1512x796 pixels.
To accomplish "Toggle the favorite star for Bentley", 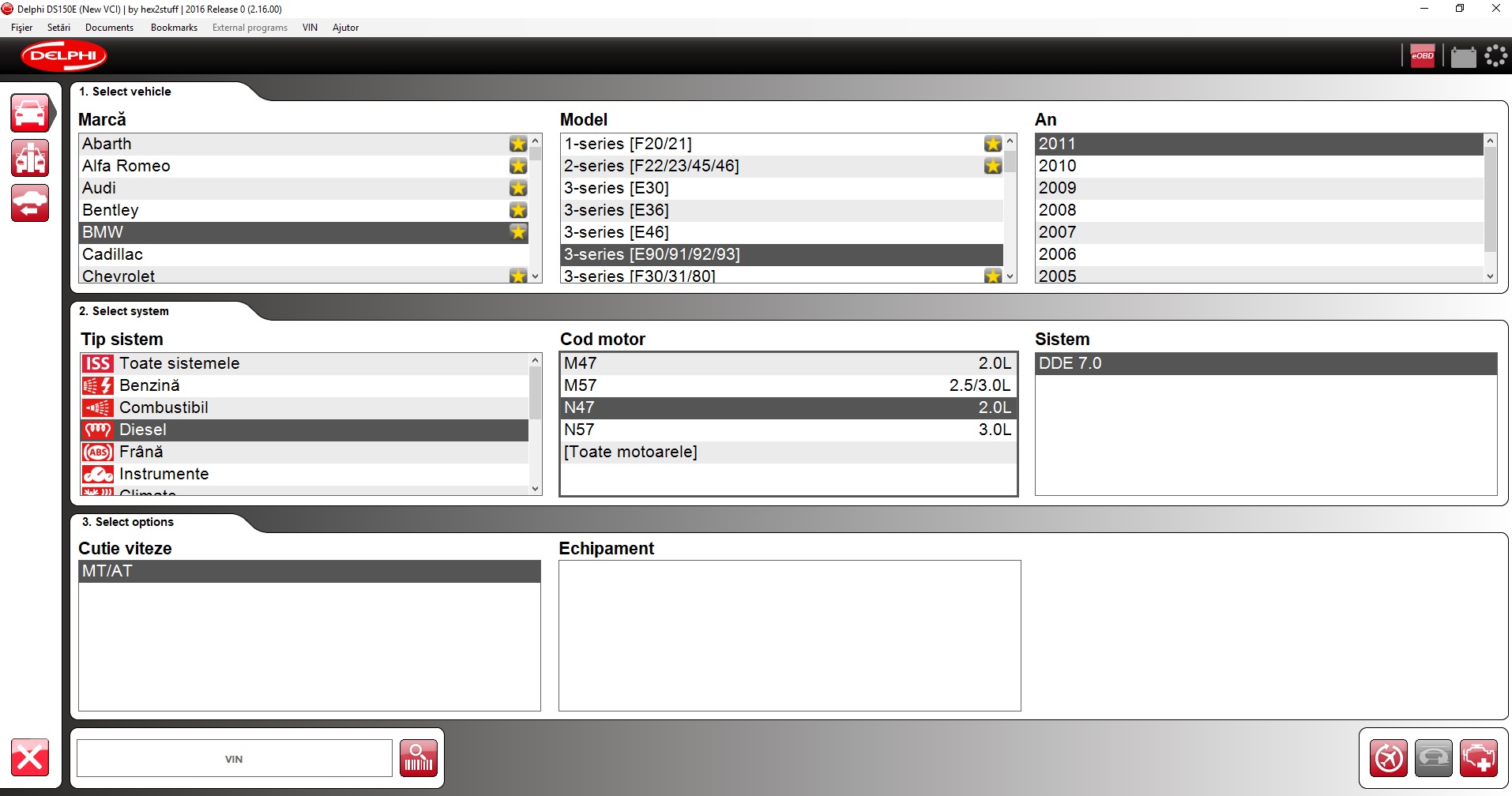I will click(518, 210).
